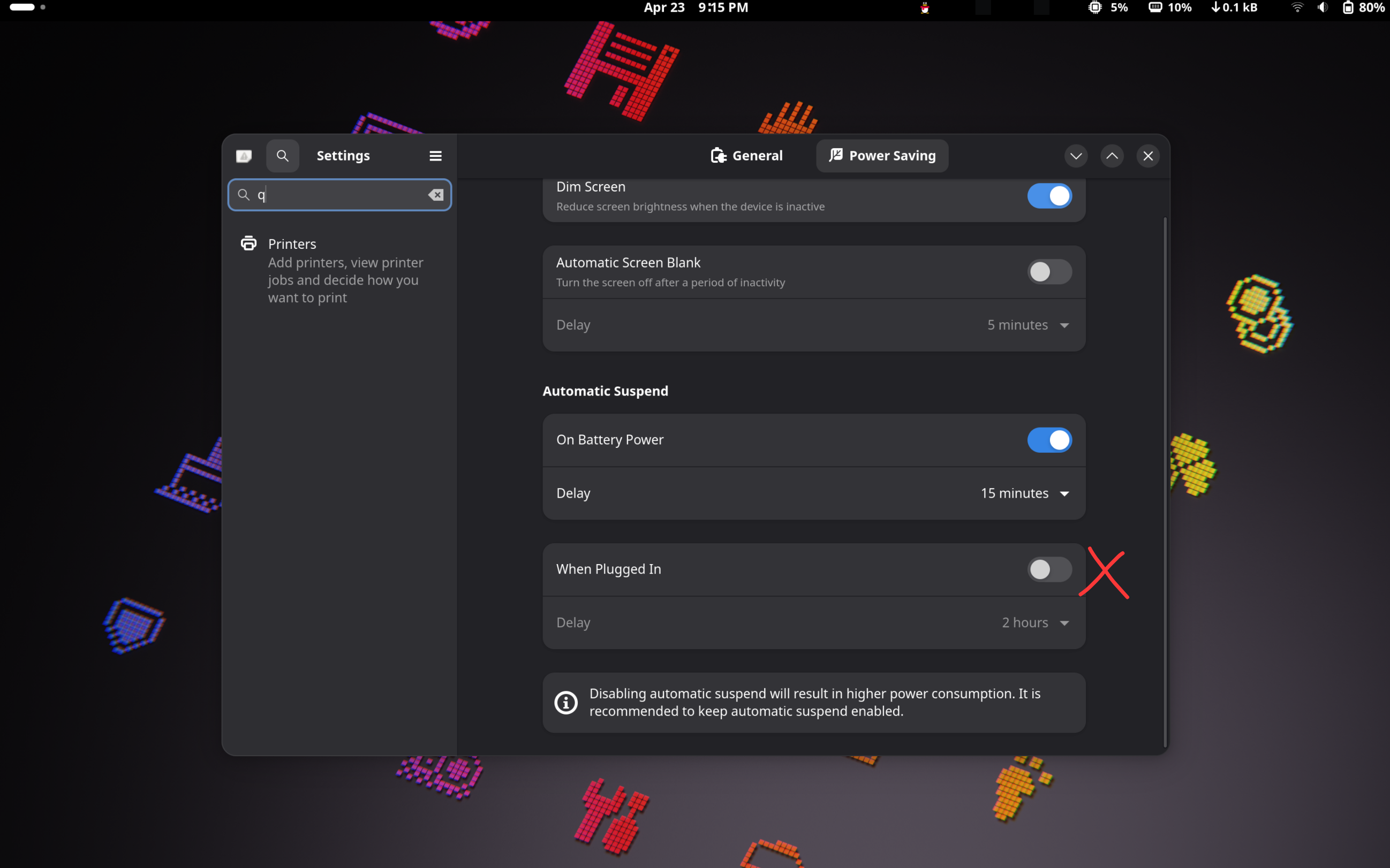
Task: Click the app icon left of search button
Action: coord(244,156)
